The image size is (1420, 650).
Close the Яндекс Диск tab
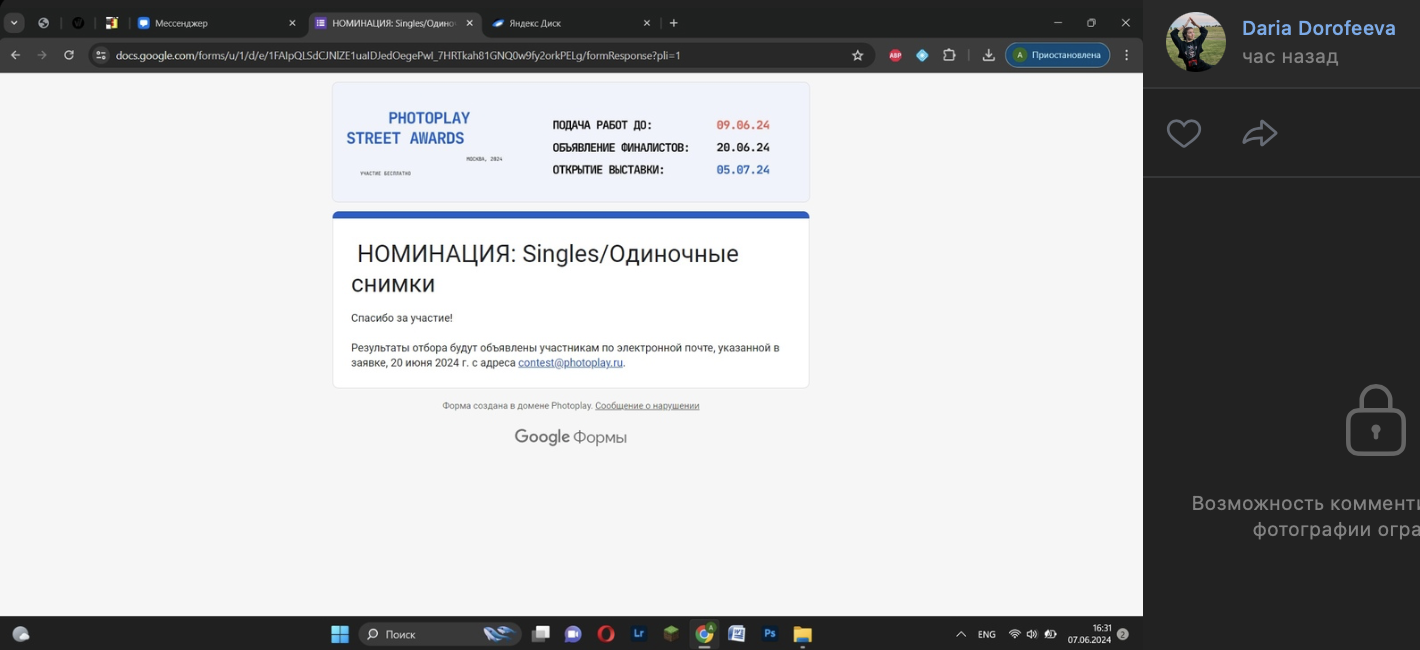pos(646,23)
